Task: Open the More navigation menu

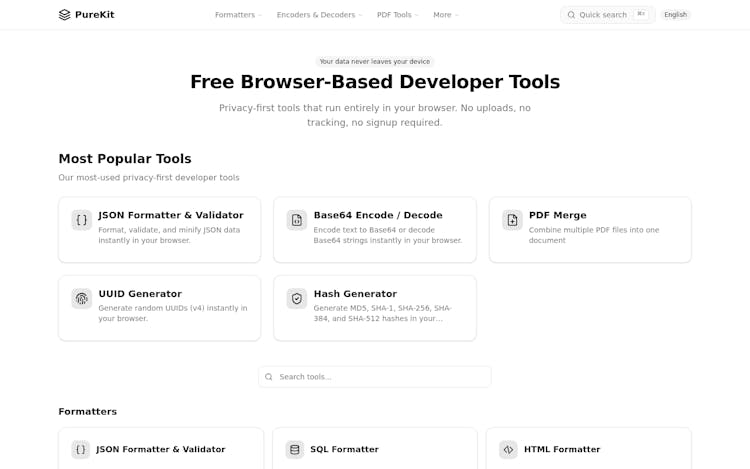Action: coord(446,15)
